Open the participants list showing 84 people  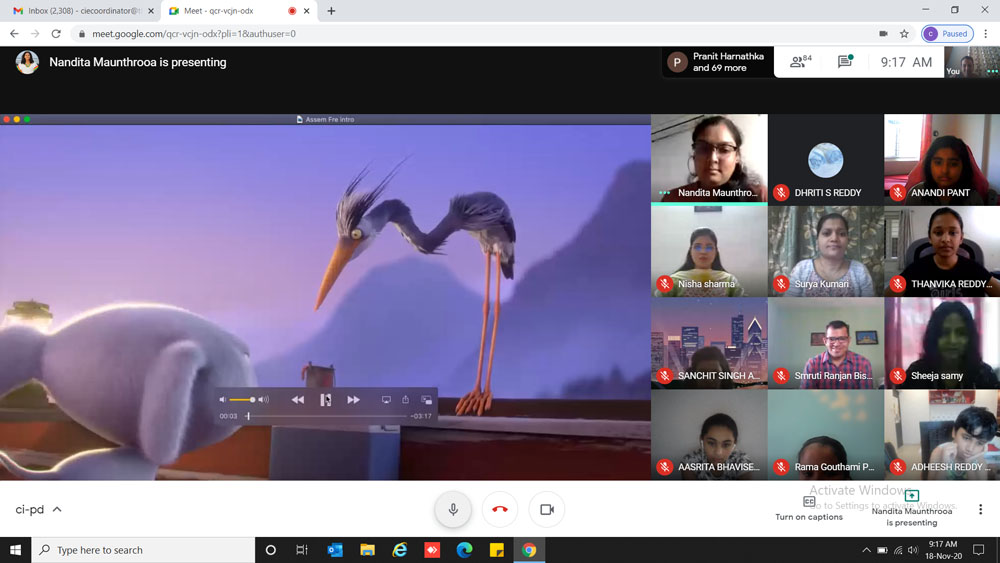tap(801, 61)
